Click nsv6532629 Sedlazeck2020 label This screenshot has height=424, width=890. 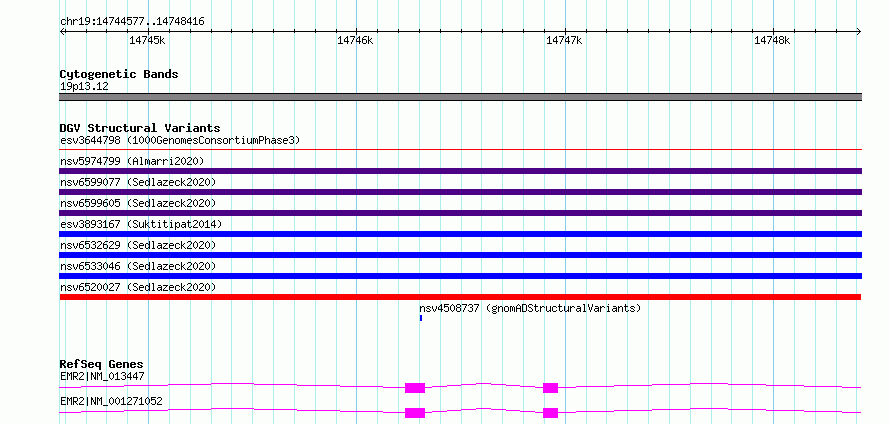click(x=138, y=245)
